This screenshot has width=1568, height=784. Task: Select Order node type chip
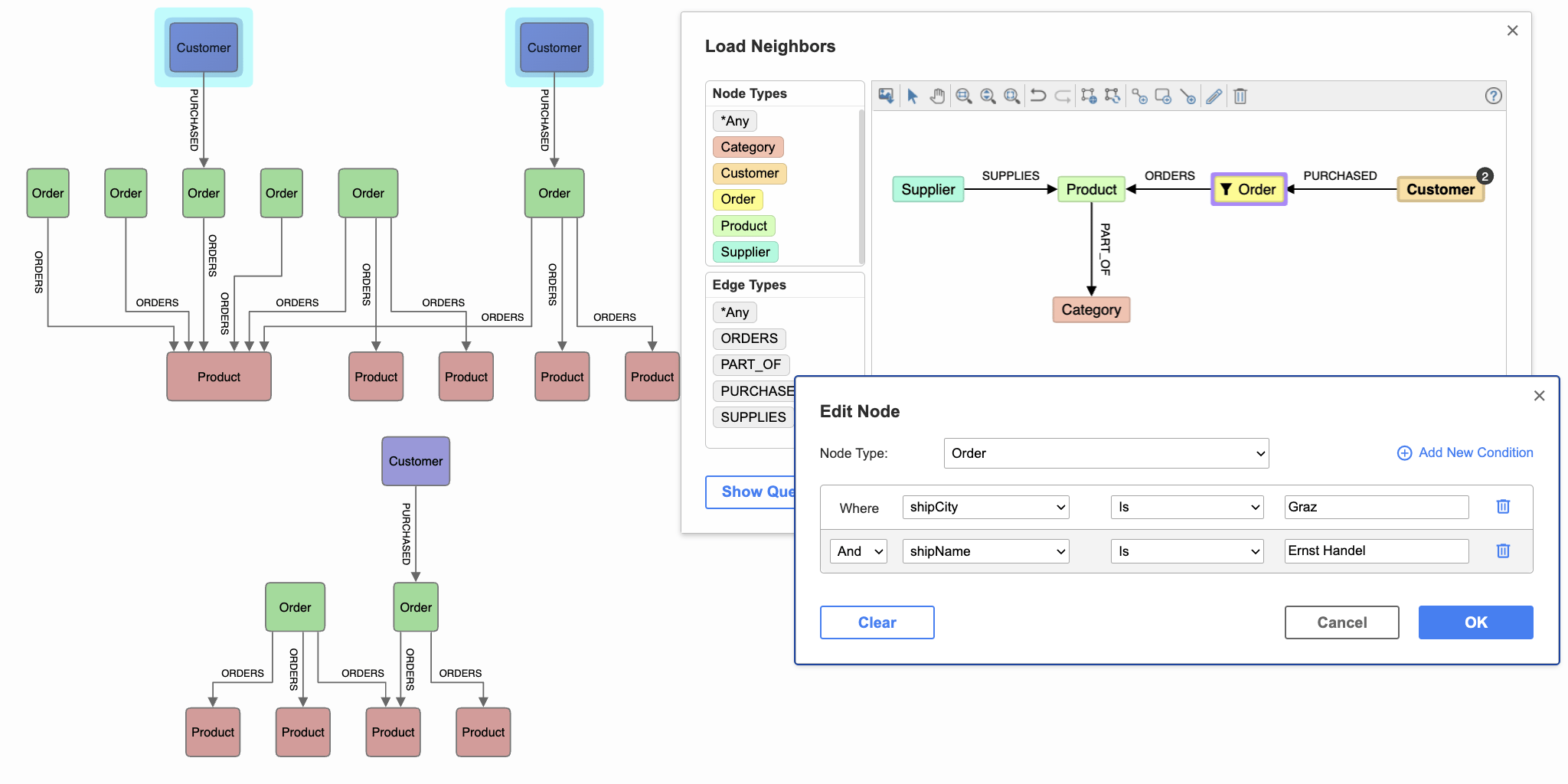(x=738, y=199)
